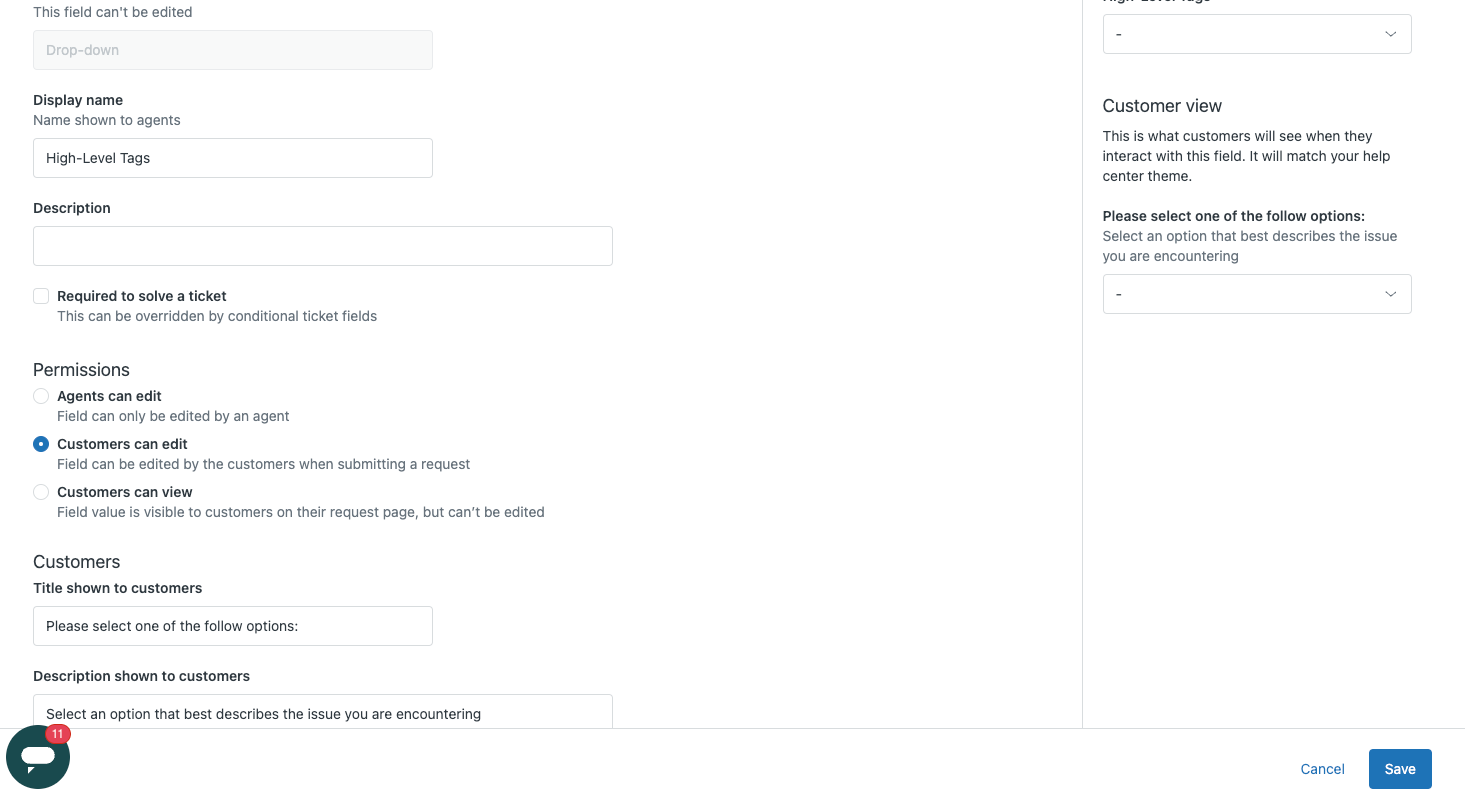Enable Required to solve a ticket checkbox
The height and width of the screenshot is (806, 1465).
(41, 296)
